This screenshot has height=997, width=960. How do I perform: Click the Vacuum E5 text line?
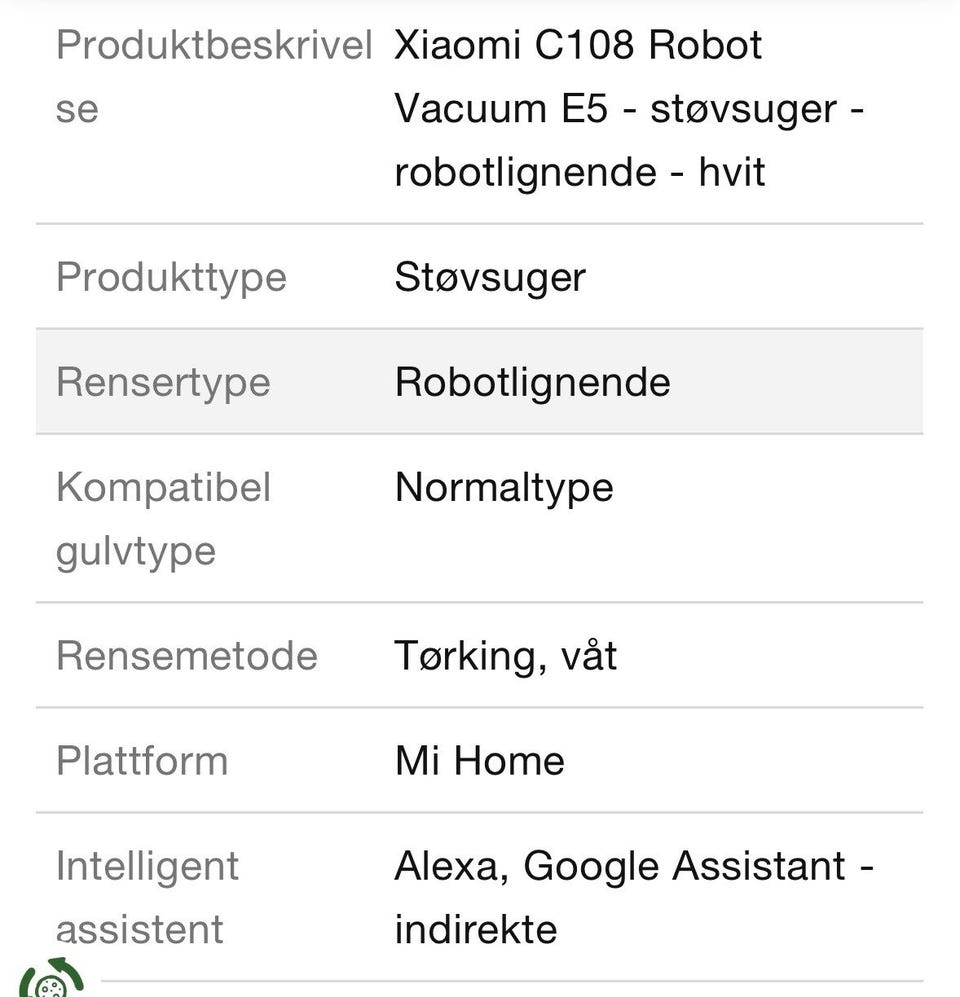501,108
